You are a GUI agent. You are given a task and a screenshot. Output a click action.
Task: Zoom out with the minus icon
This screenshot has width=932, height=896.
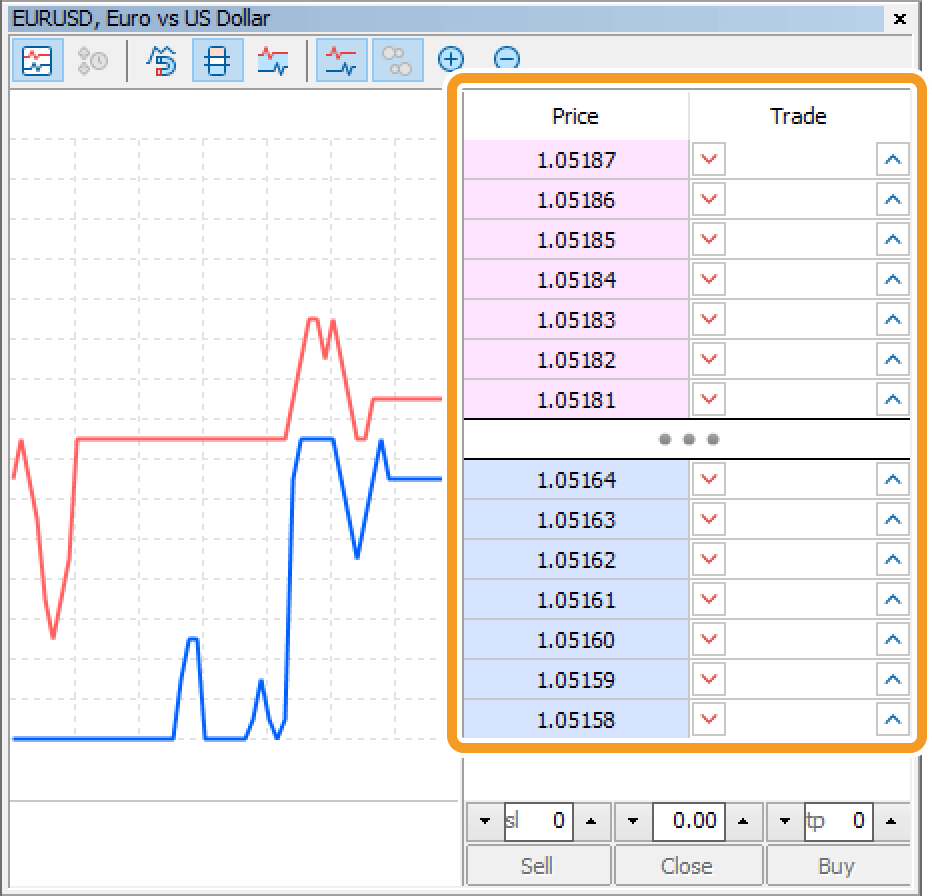tap(507, 60)
